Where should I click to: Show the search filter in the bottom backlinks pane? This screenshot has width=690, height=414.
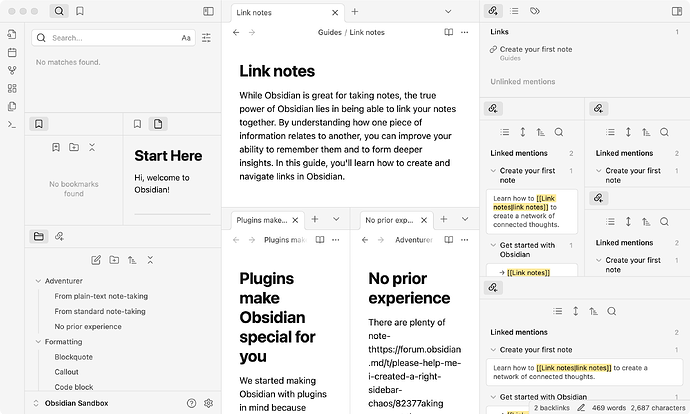click(x=612, y=311)
